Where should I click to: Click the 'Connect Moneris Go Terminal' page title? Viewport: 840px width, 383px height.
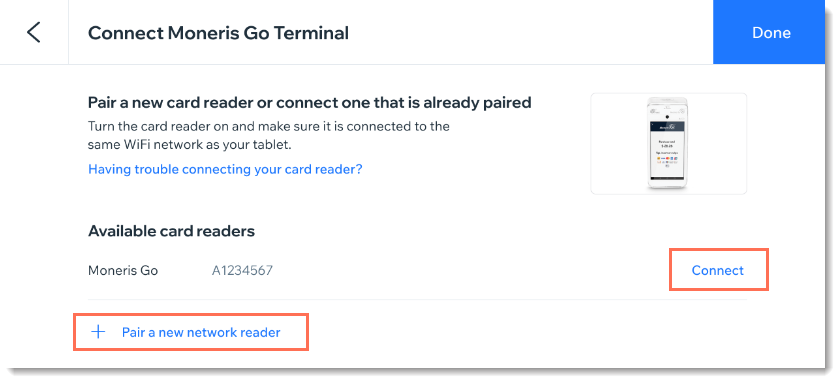218,33
